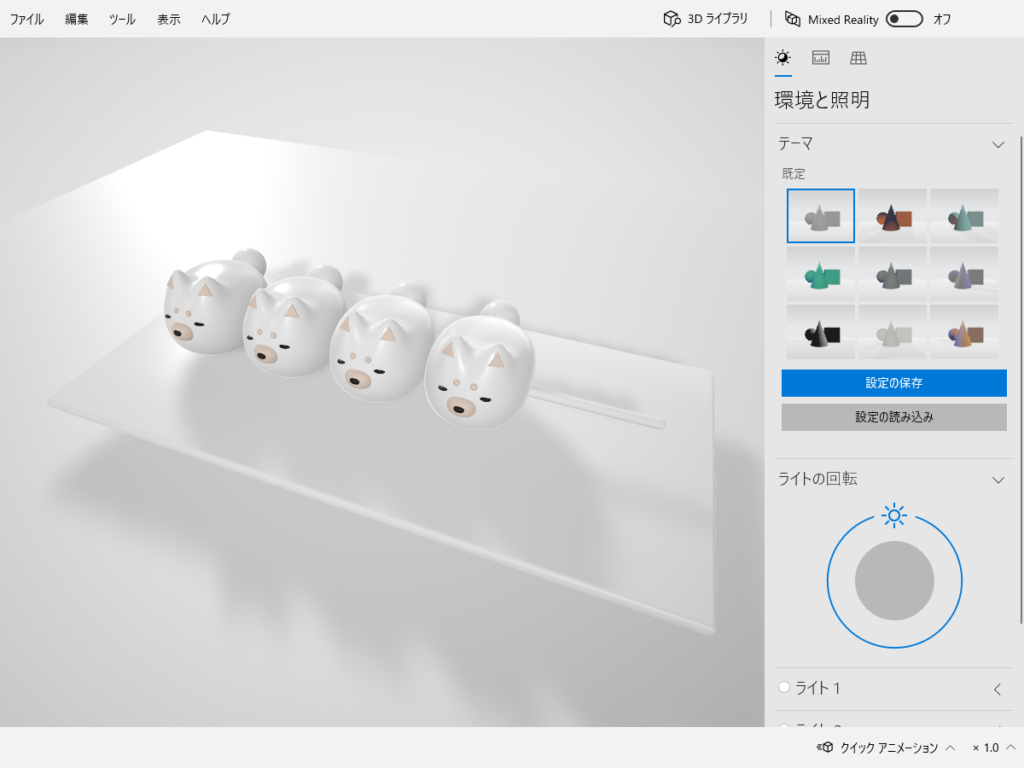Click the ライト 1 color circle

click(x=785, y=688)
